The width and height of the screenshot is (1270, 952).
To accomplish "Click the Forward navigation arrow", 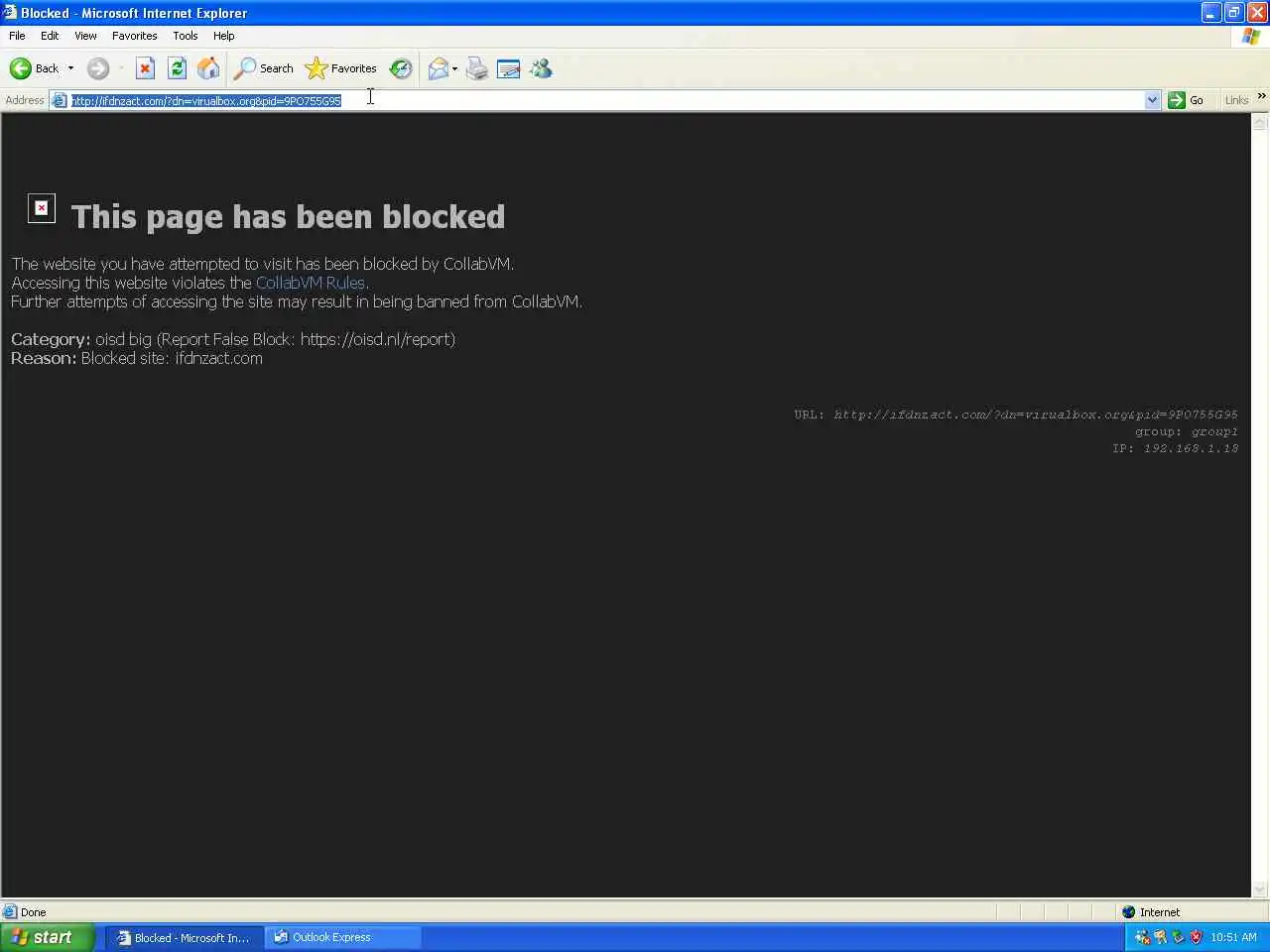I will point(97,68).
